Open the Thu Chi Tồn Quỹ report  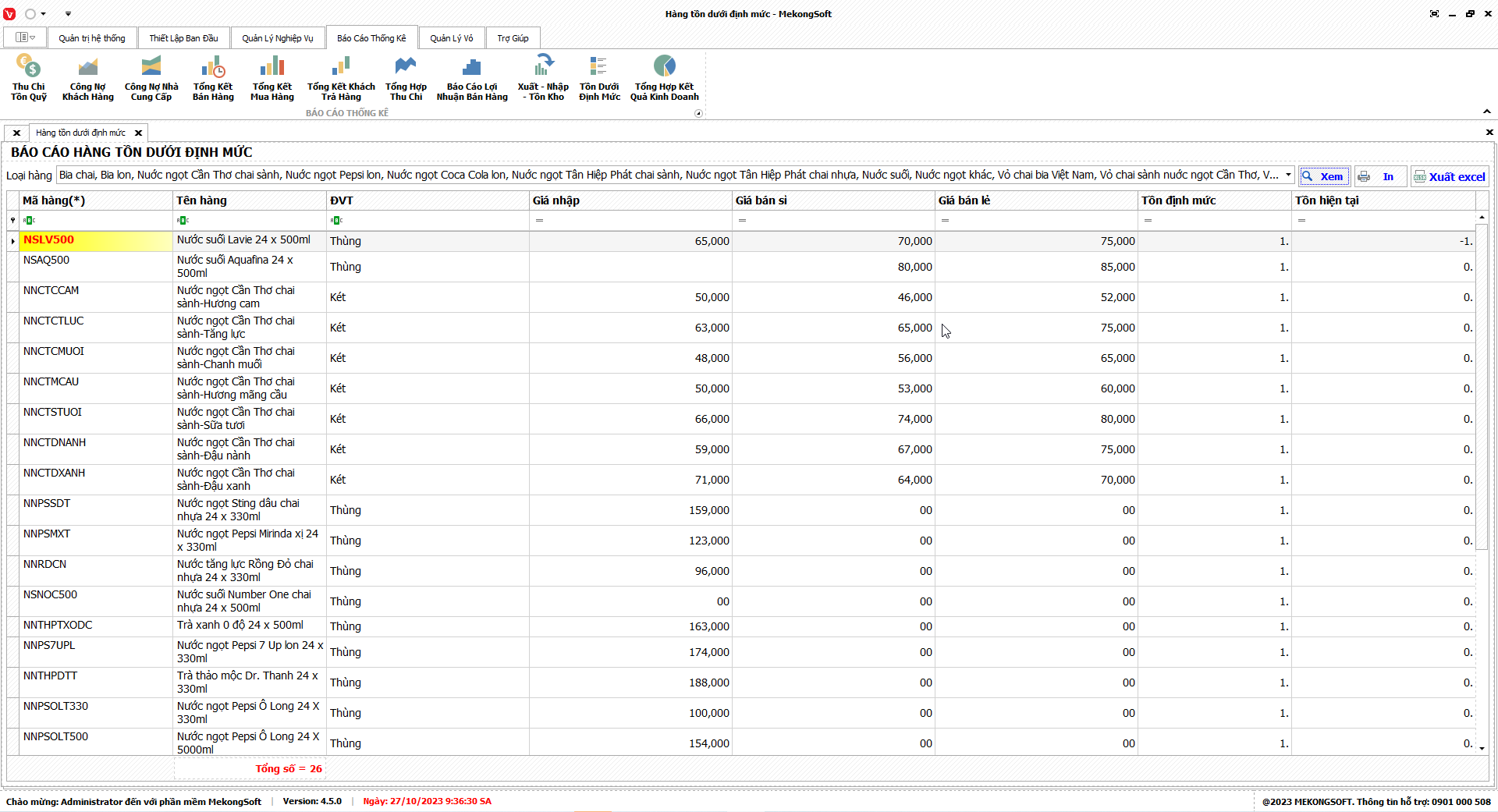[x=29, y=77]
